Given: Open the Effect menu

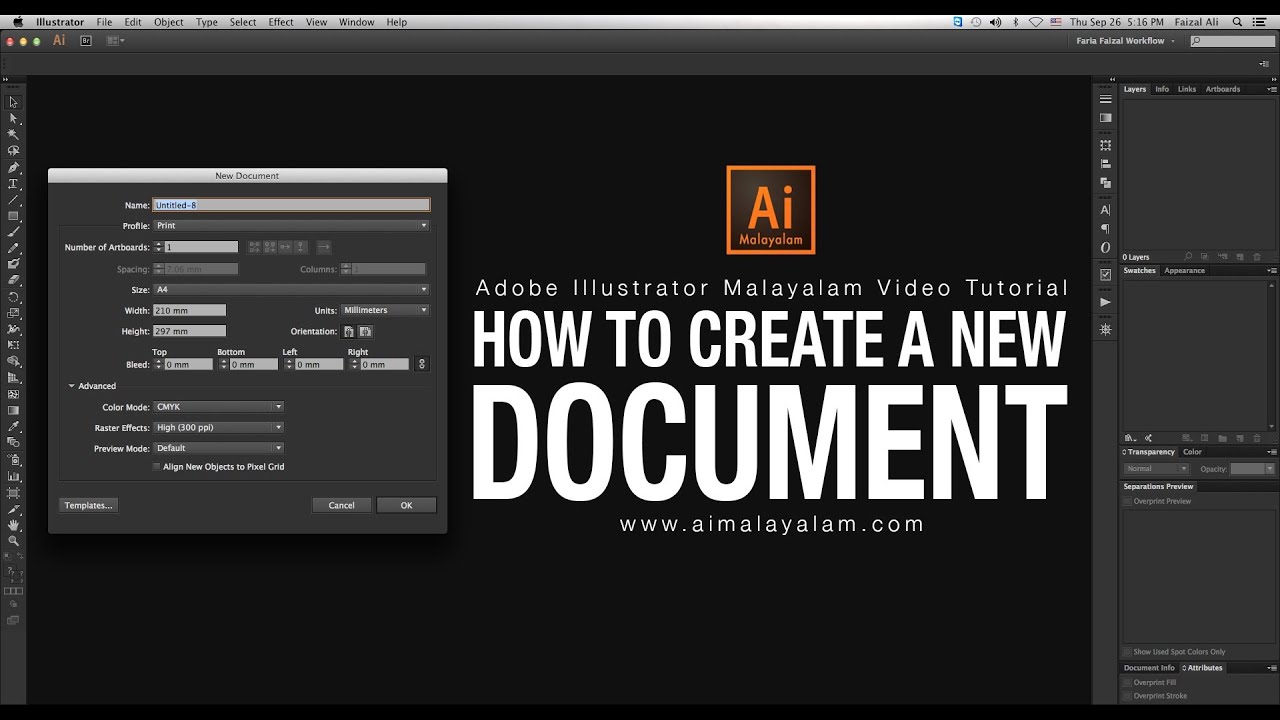Looking at the screenshot, I should point(281,22).
